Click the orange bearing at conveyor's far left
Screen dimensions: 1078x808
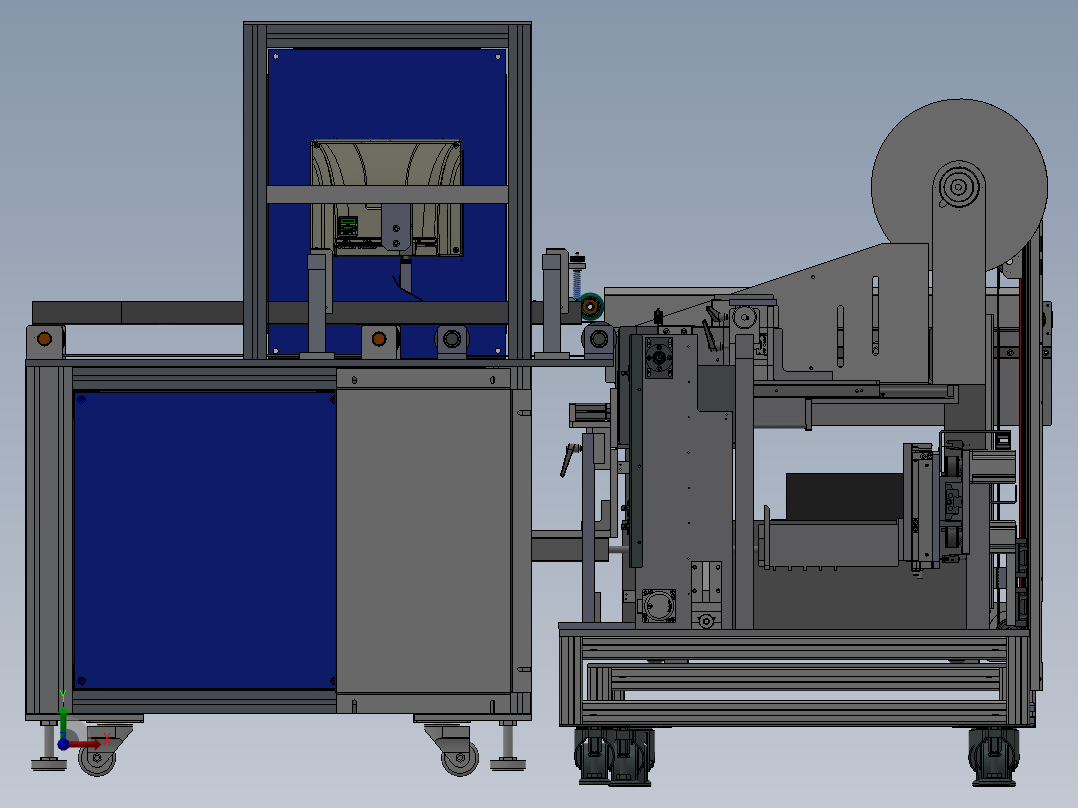click(44, 338)
